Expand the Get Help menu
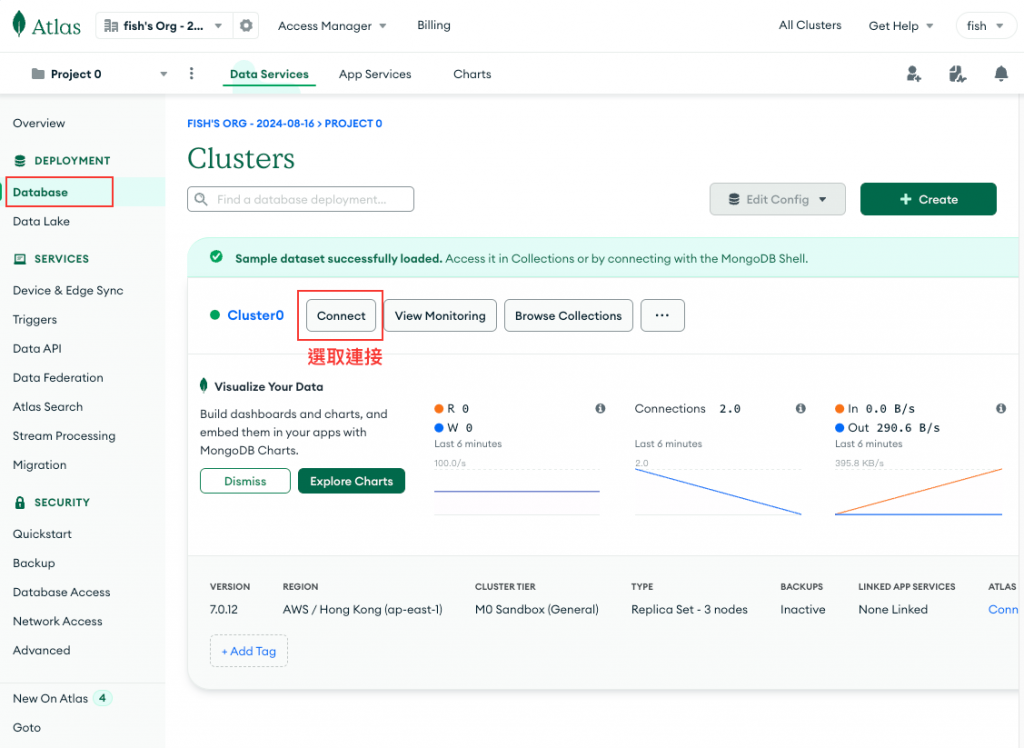The image size is (1024, 748). pyautogui.click(x=901, y=25)
